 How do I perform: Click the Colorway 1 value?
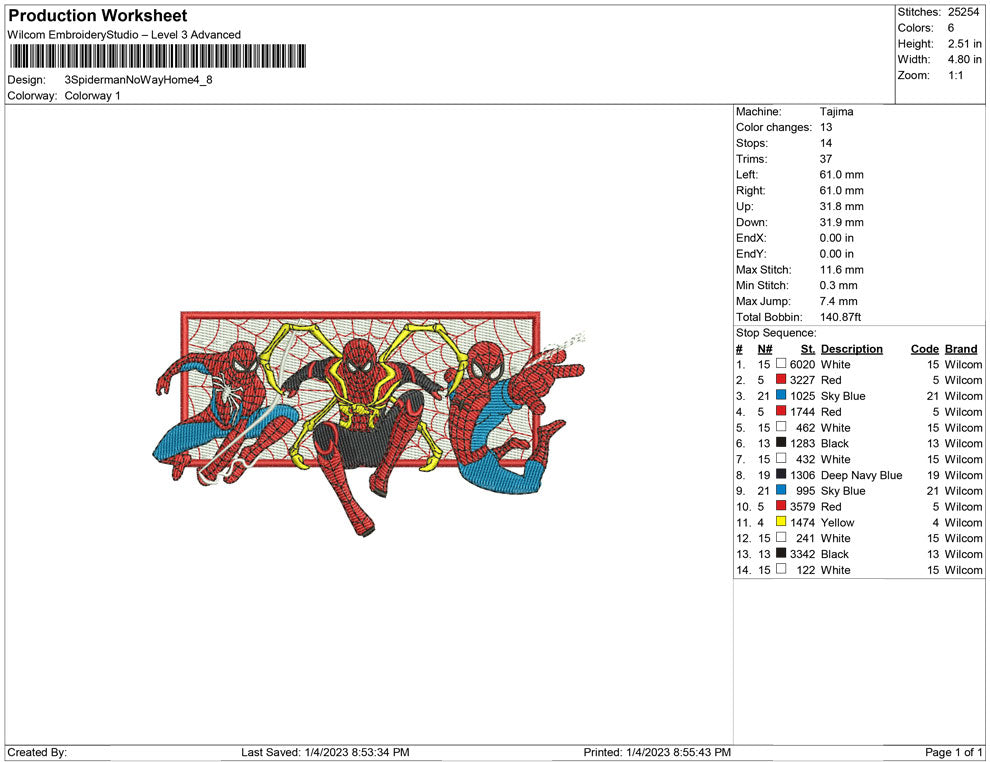[92, 96]
